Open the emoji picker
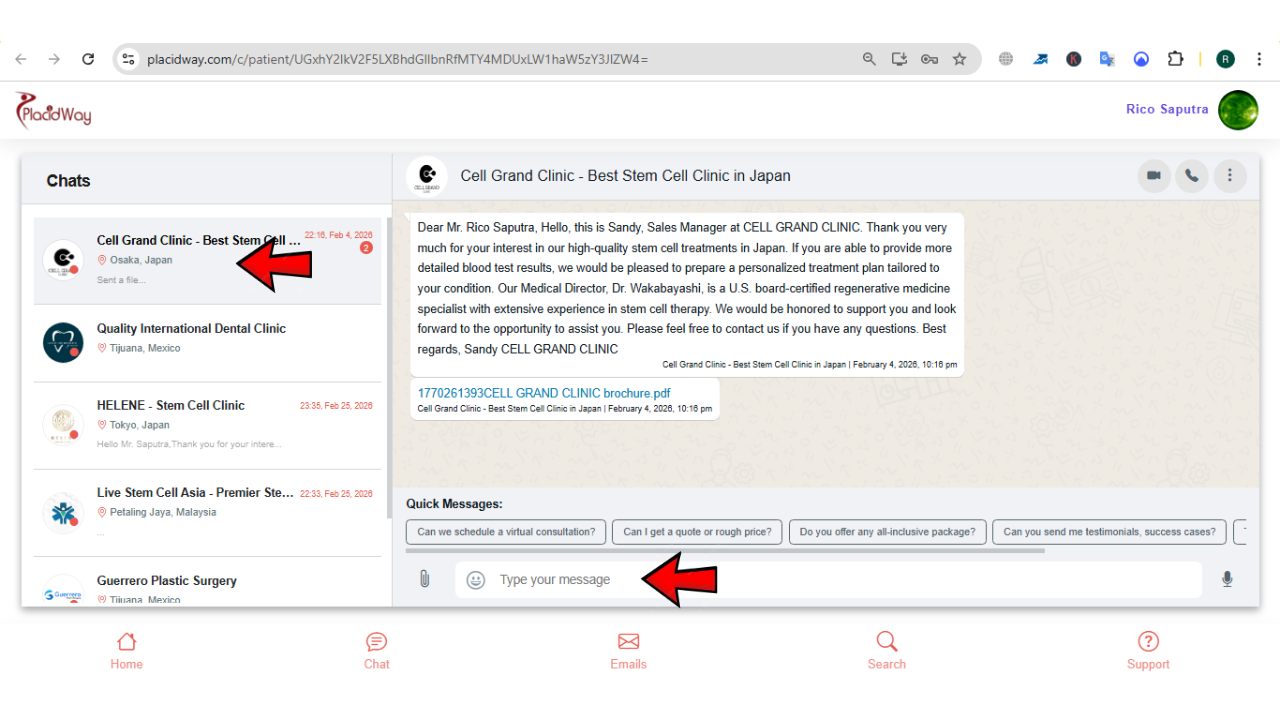 coord(476,580)
